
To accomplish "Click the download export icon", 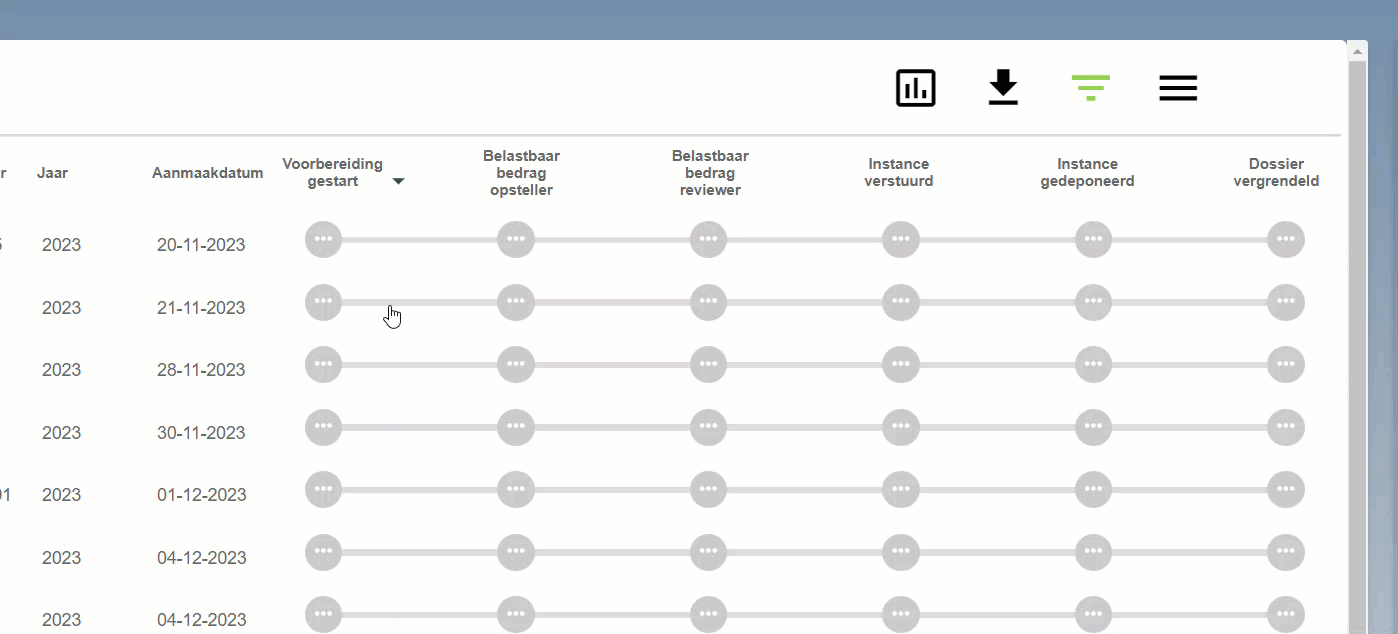I will pyautogui.click(x=1003, y=88).
